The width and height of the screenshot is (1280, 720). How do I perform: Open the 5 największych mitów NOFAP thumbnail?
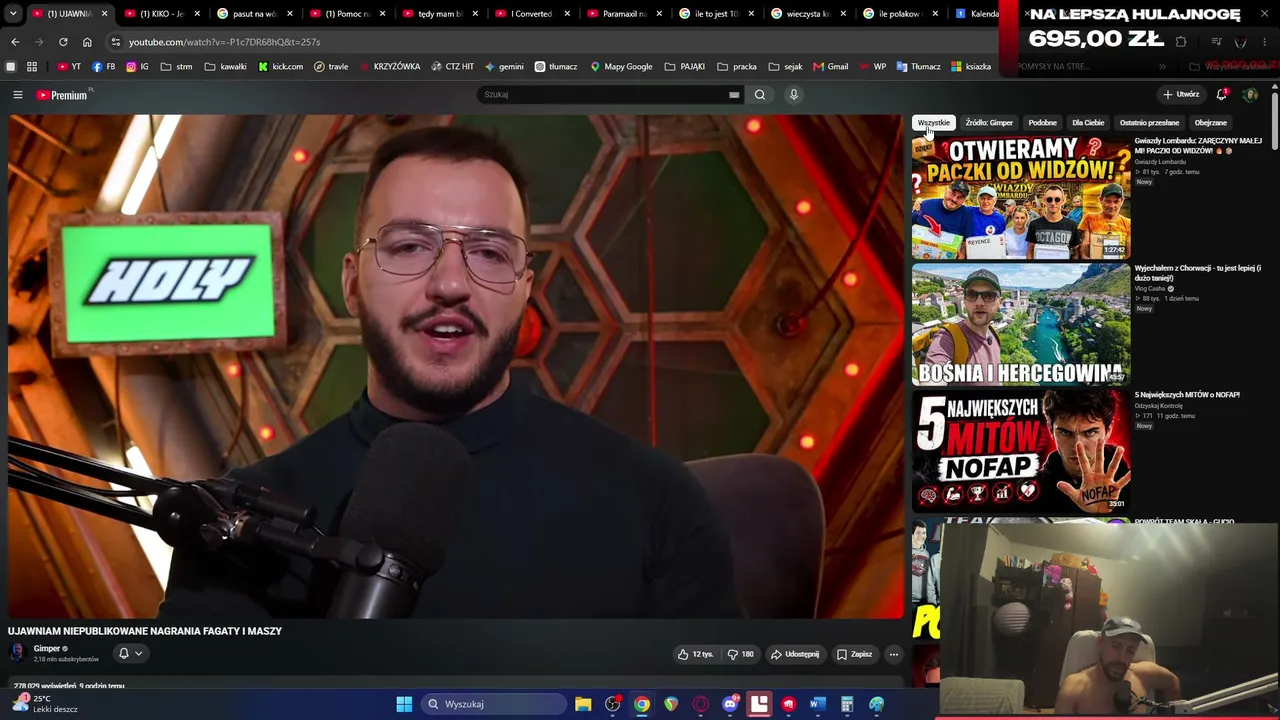(x=1021, y=451)
